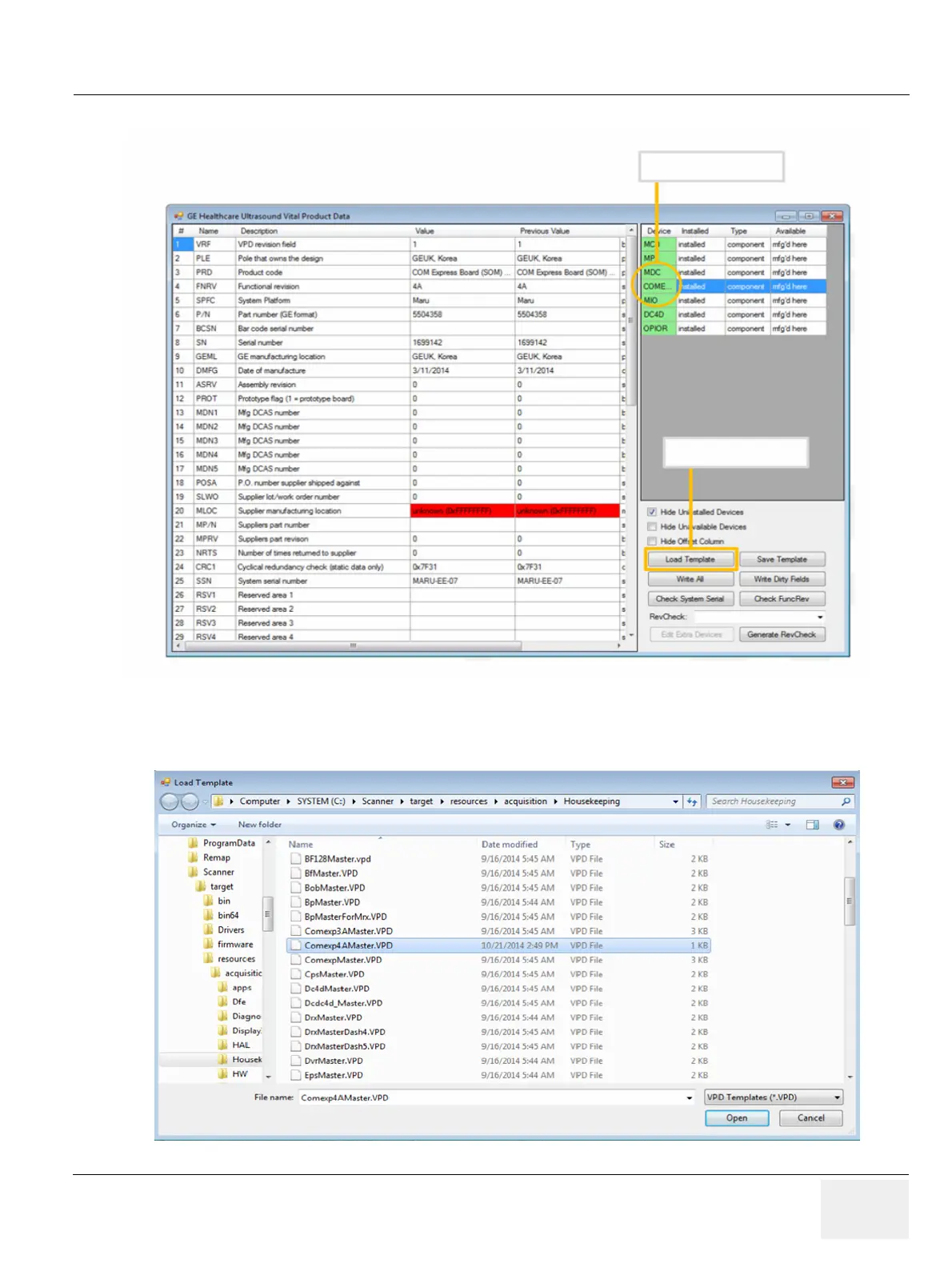Click Scanner in the address breadcrumb
Viewport: 952px width, 1267px height.
pos(378,801)
